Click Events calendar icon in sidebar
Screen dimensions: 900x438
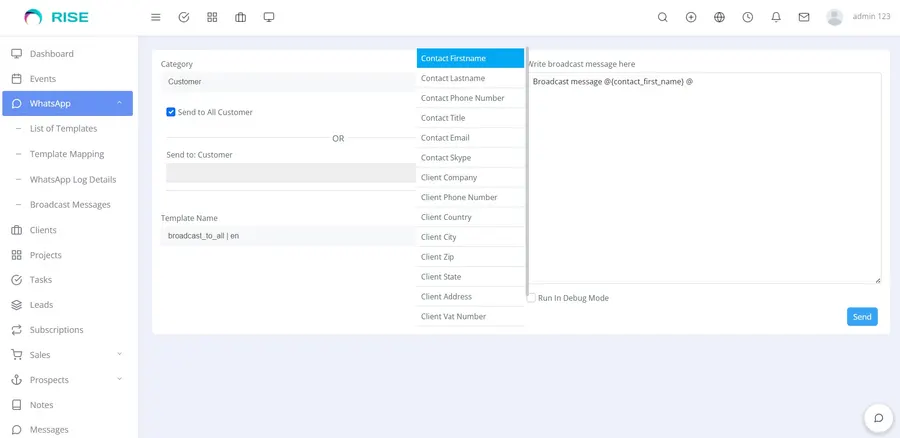coord(17,79)
